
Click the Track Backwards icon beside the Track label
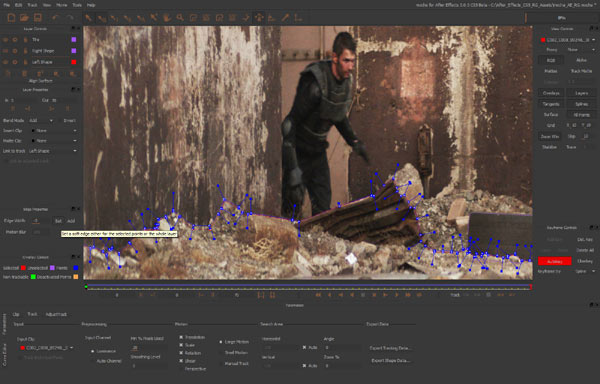[x=466, y=295]
